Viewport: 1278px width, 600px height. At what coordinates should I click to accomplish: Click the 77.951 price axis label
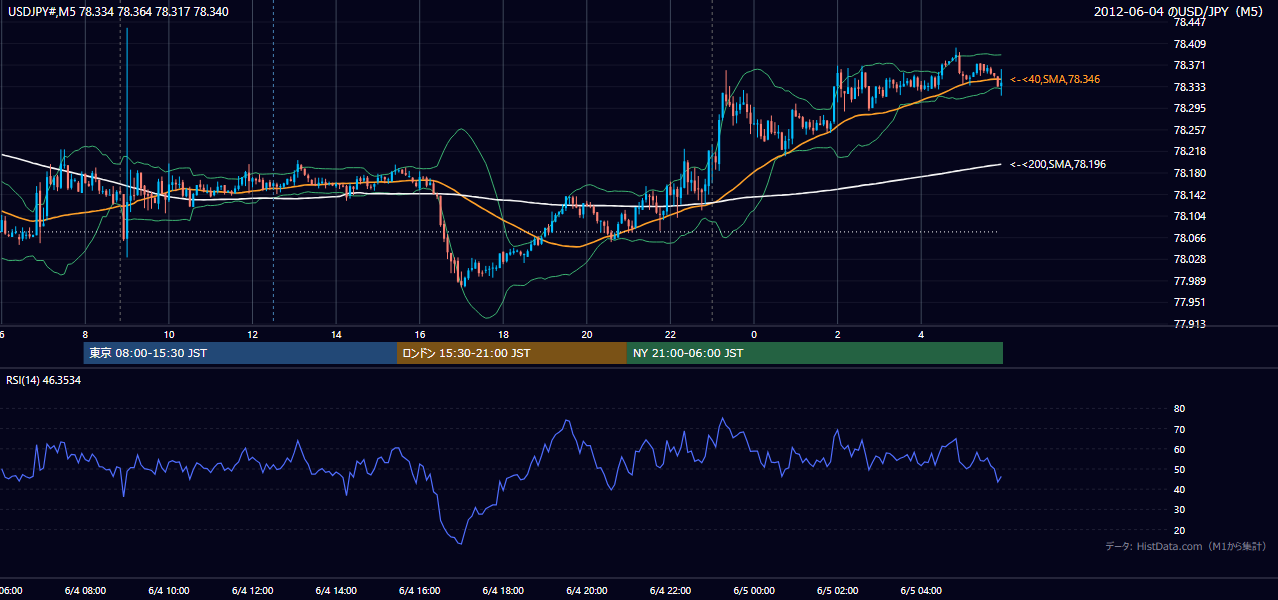point(1190,302)
